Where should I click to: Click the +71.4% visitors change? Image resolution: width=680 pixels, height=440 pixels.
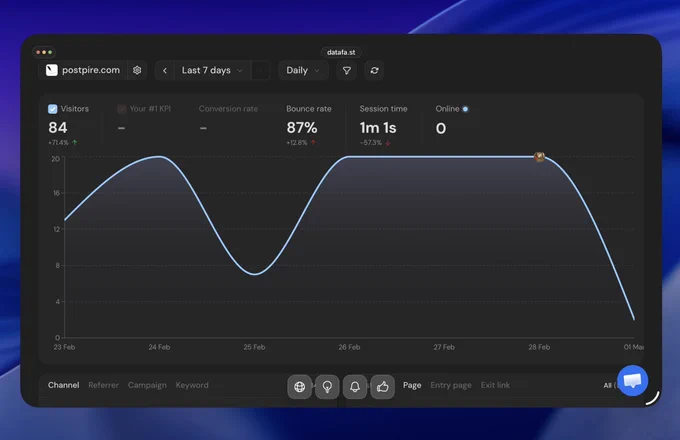(62, 143)
